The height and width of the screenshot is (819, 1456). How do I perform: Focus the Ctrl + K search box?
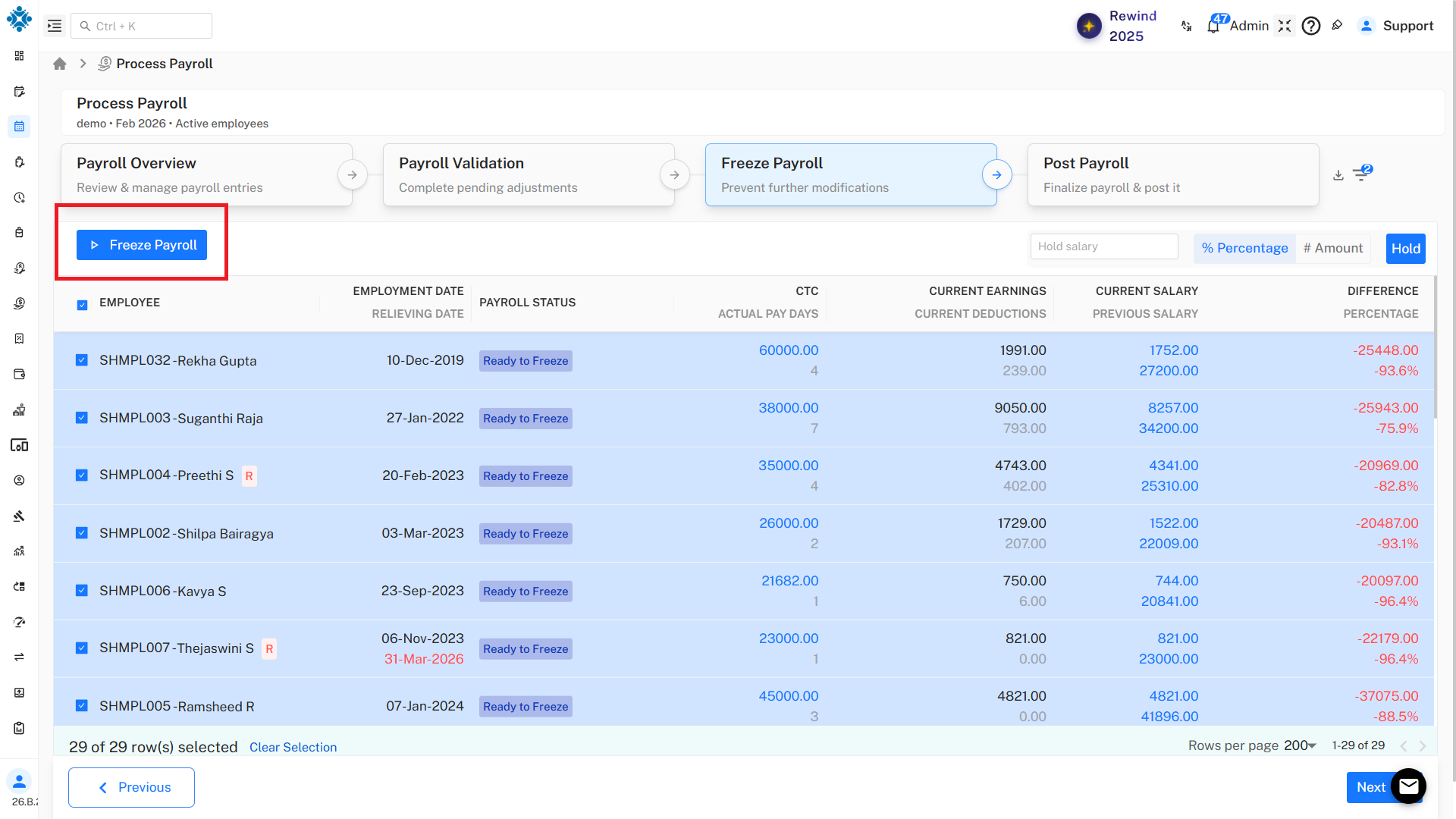(141, 26)
